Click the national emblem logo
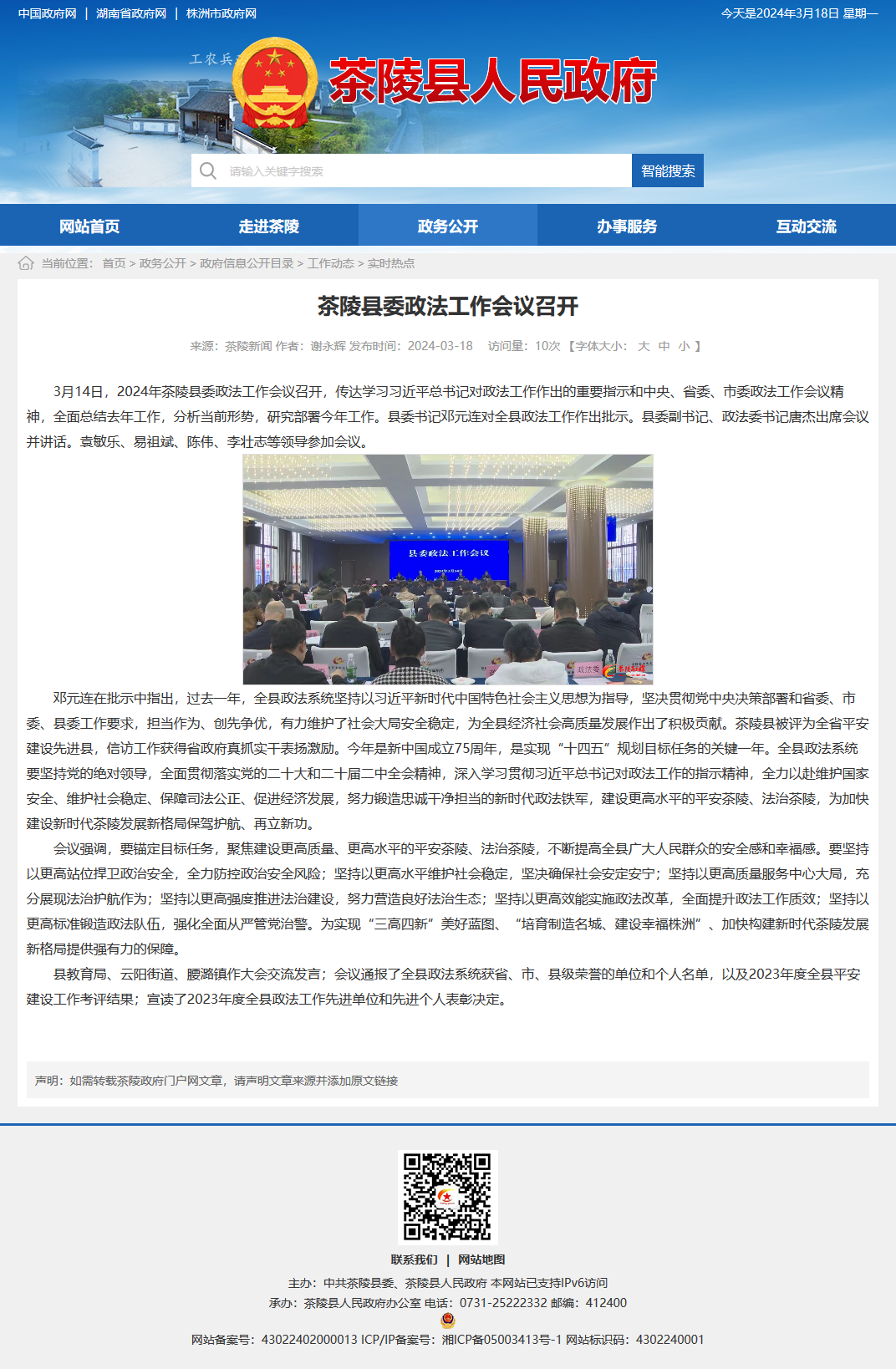 (275, 84)
